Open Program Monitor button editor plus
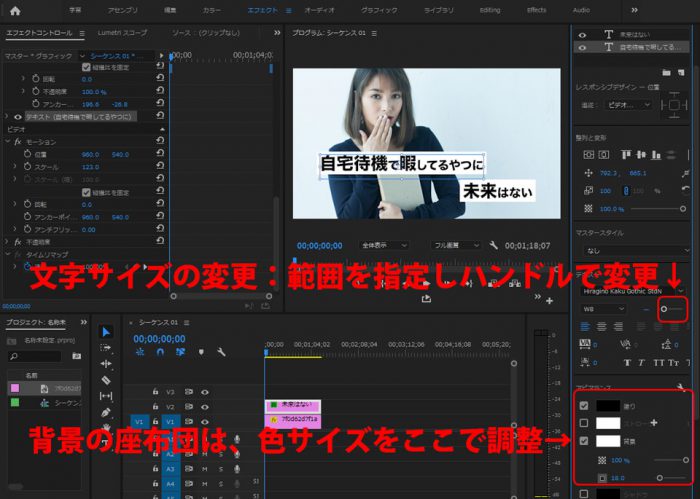700x499 pixels. coord(550,301)
